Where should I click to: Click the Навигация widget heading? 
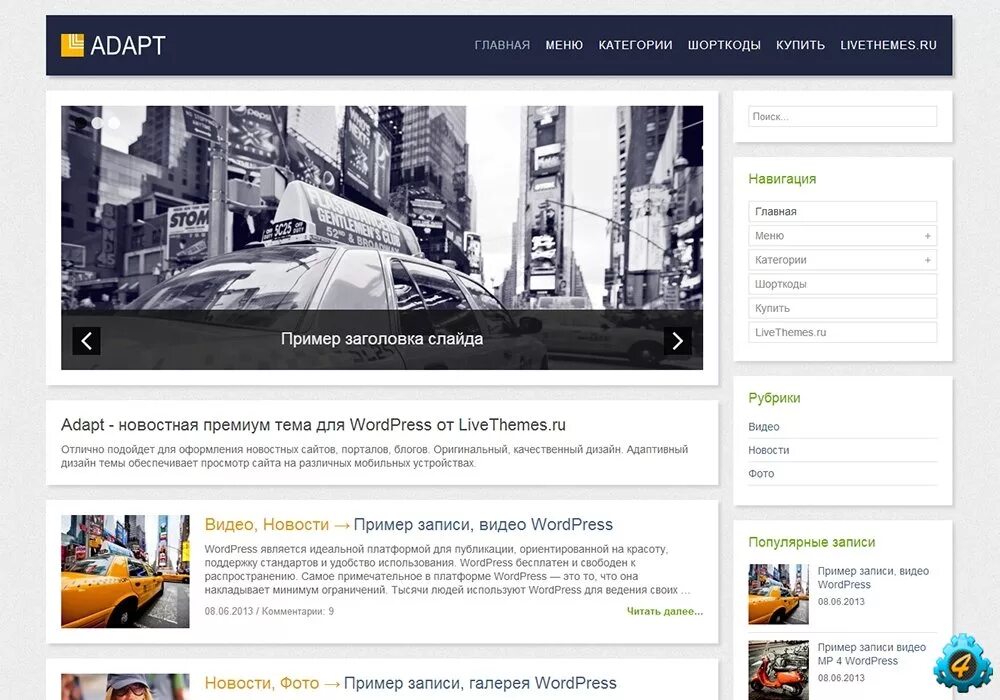(782, 179)
